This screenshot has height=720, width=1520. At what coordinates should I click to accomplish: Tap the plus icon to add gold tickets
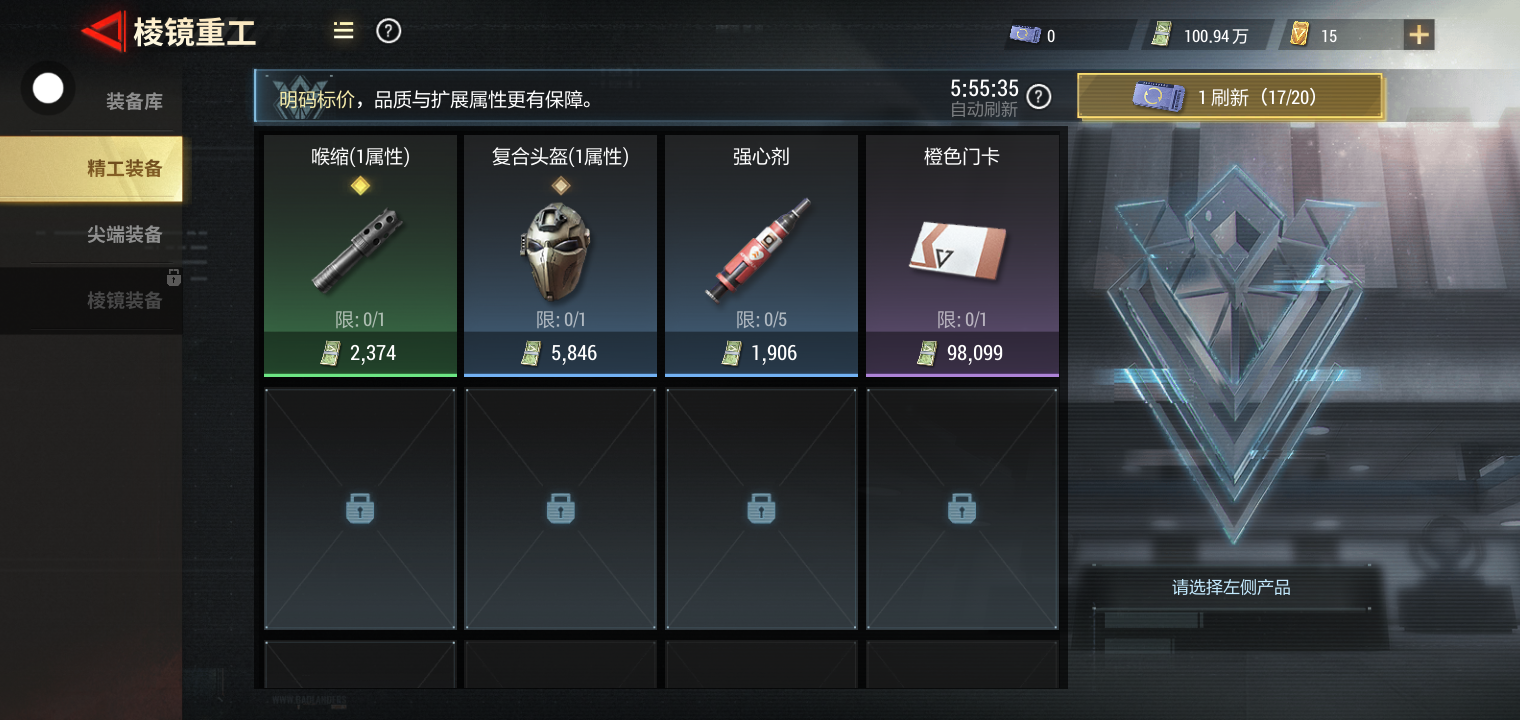pos(1418,35)
